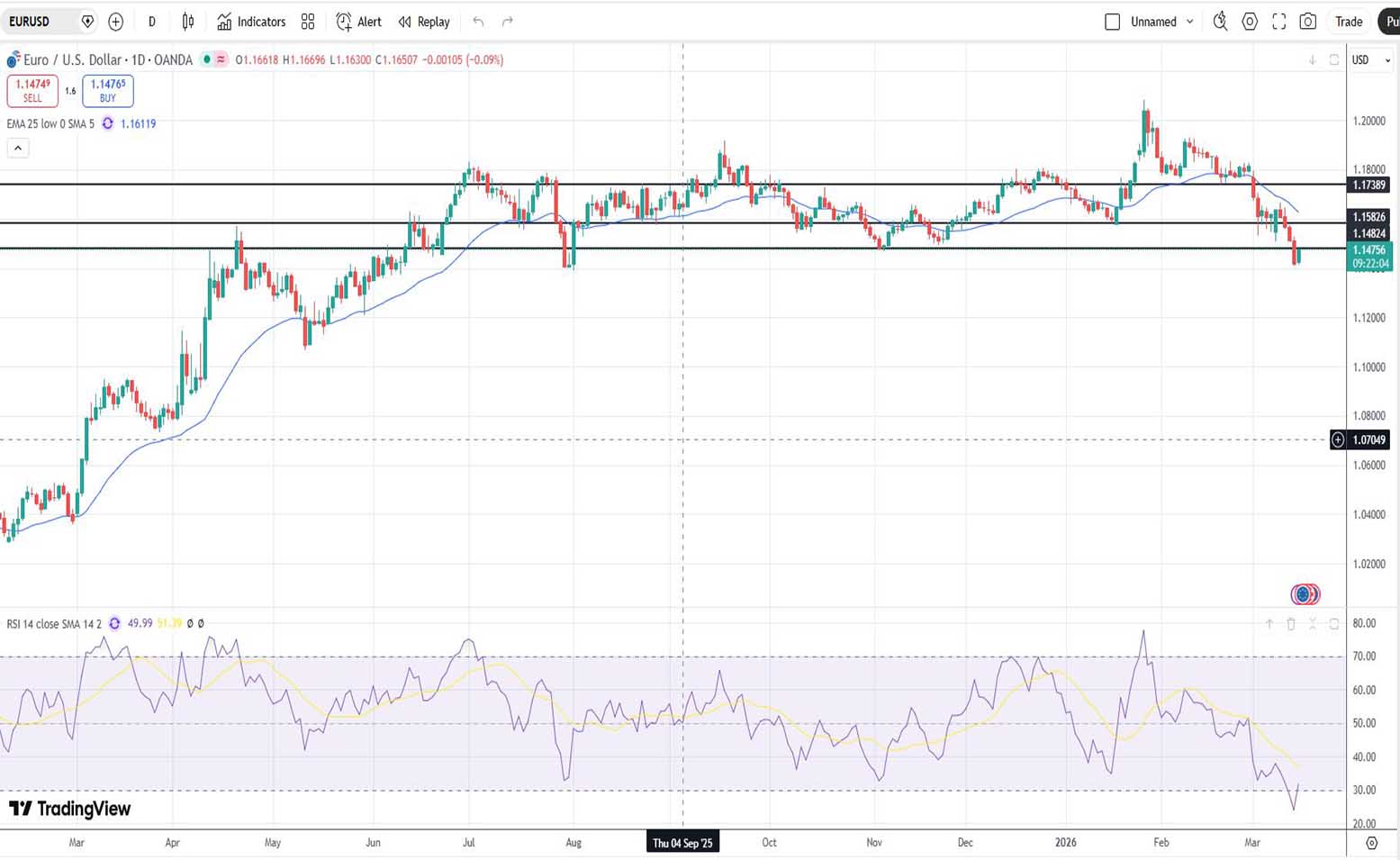1400x860 pixels.
Task: Open time axis settings gear at bottom right
Action: pyautogui.click(x=1371, y=843)
